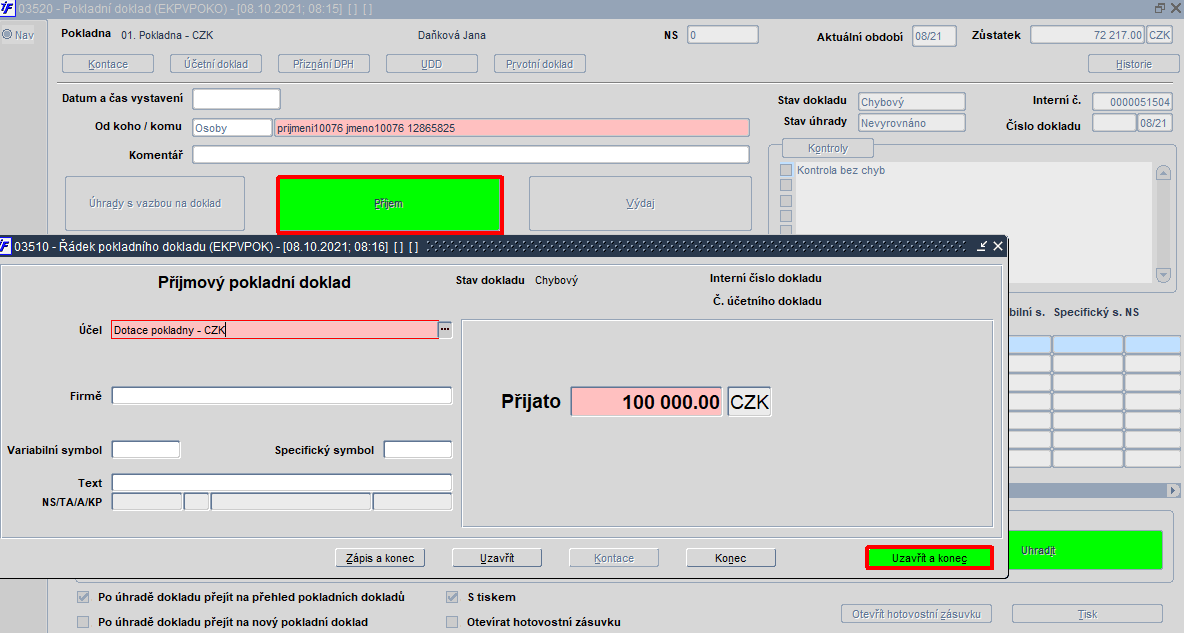Click the Text input field in dialog
Image resolution: width=1184 pixels, height=633 pixels.
pos(282,482)
